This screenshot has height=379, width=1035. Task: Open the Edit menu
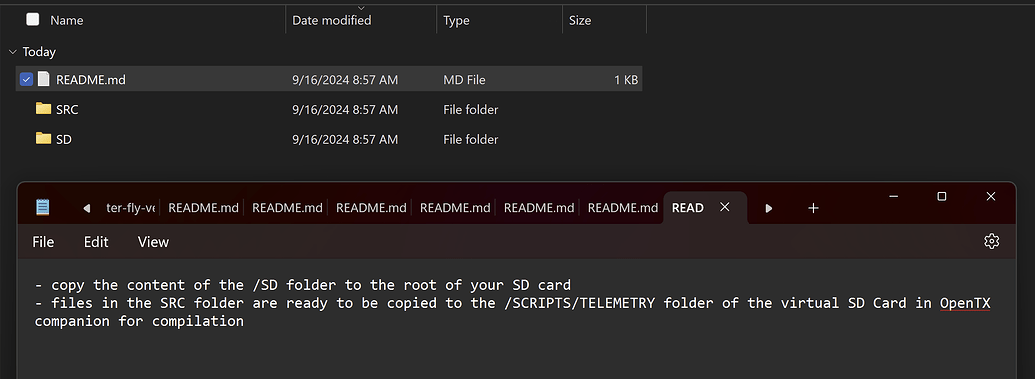tap(96, 242)
